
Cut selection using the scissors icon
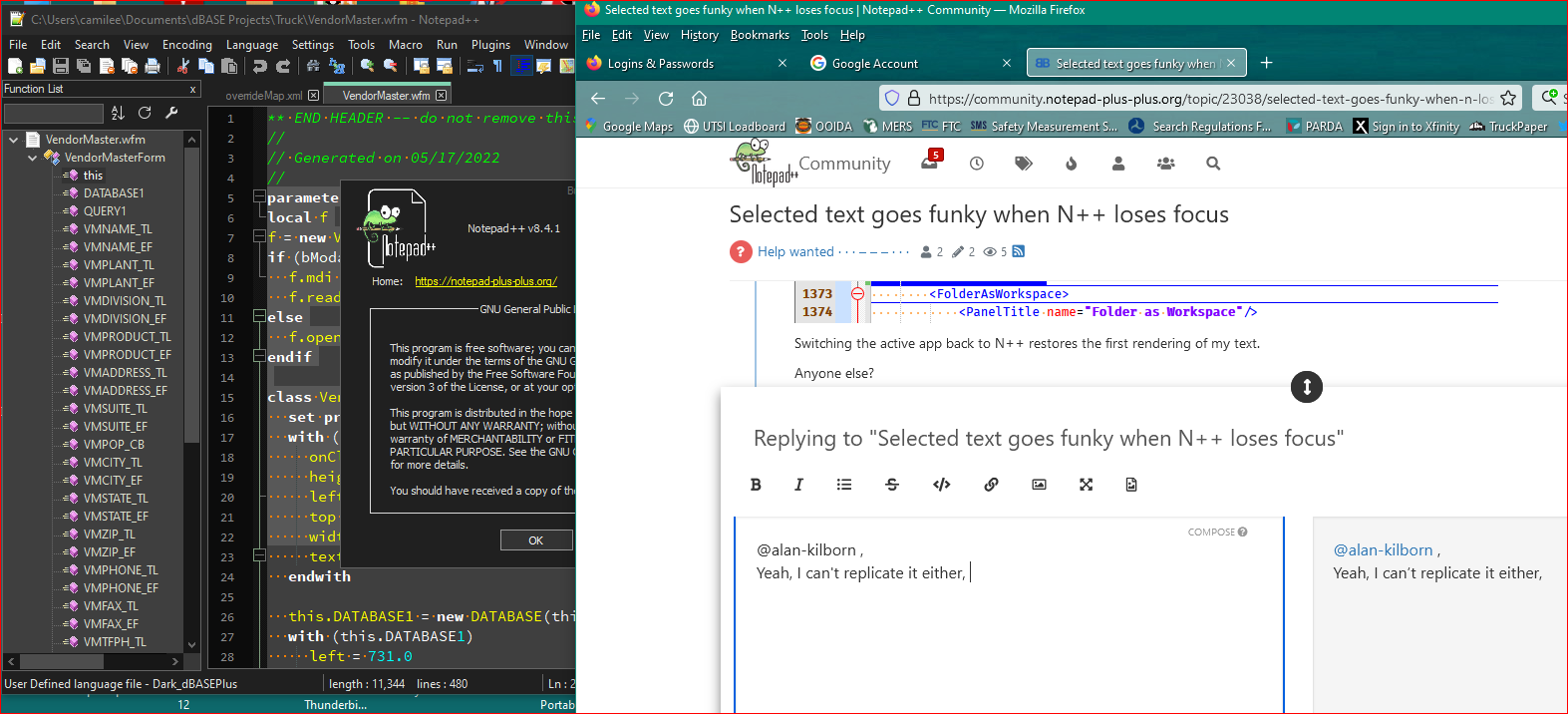[x=183, y=66]
